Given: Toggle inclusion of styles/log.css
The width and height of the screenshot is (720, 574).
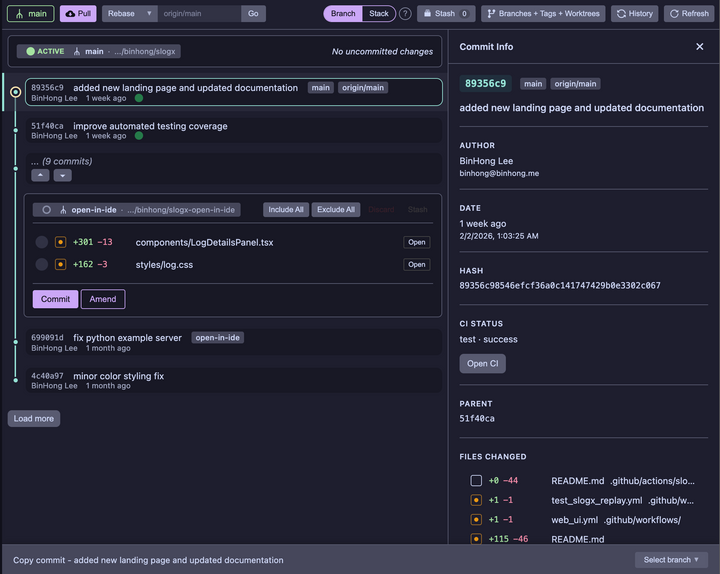Looking at the screenshot, I should coord(42,264).
